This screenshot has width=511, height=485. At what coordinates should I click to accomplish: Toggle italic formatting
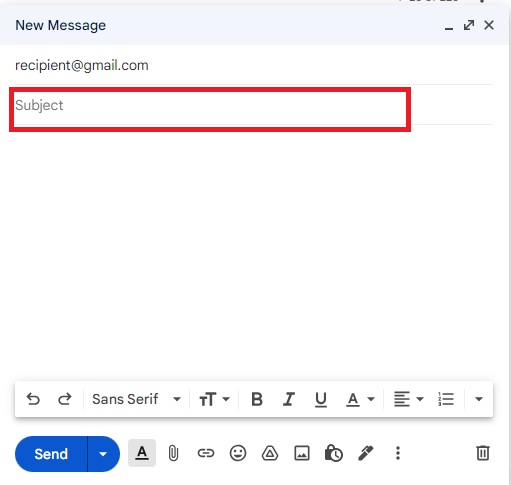point(289,399)
